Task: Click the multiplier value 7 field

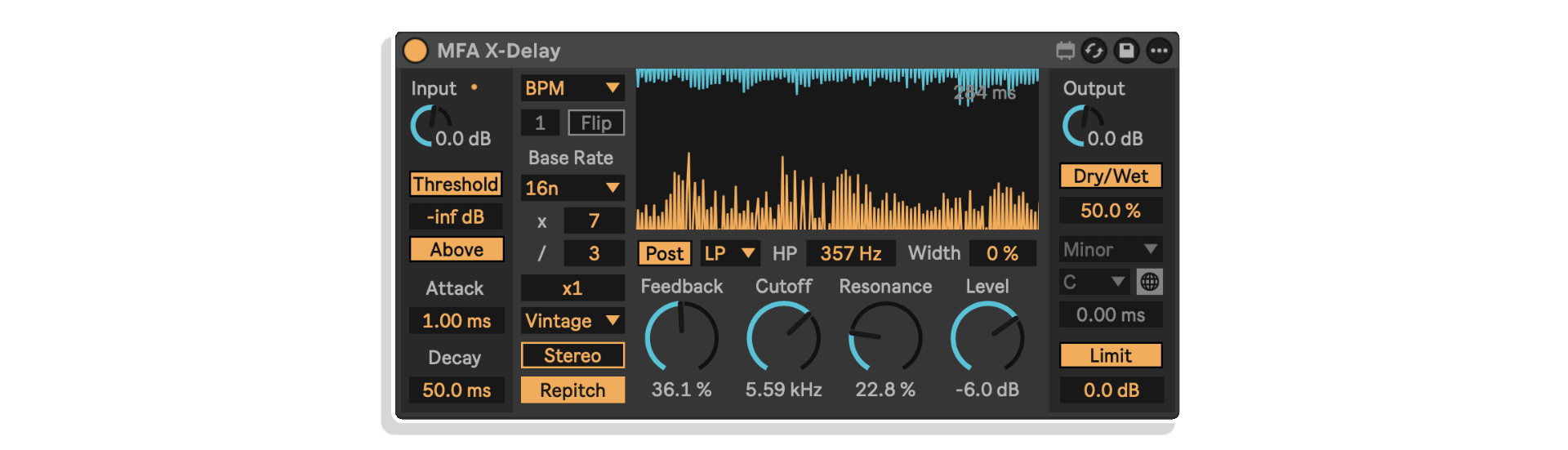Action: tap(594, 221)
